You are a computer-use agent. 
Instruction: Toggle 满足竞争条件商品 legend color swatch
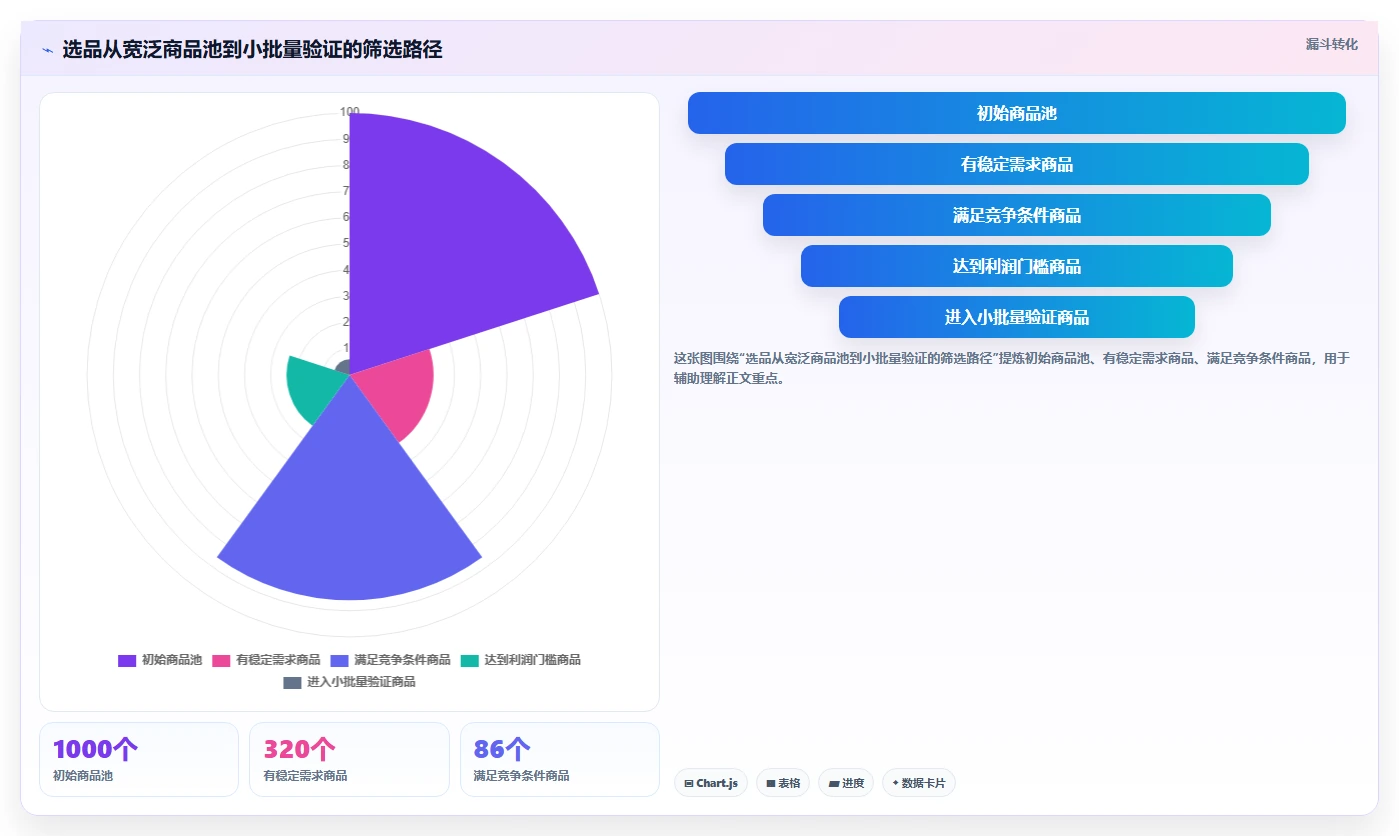pos(339,660)
